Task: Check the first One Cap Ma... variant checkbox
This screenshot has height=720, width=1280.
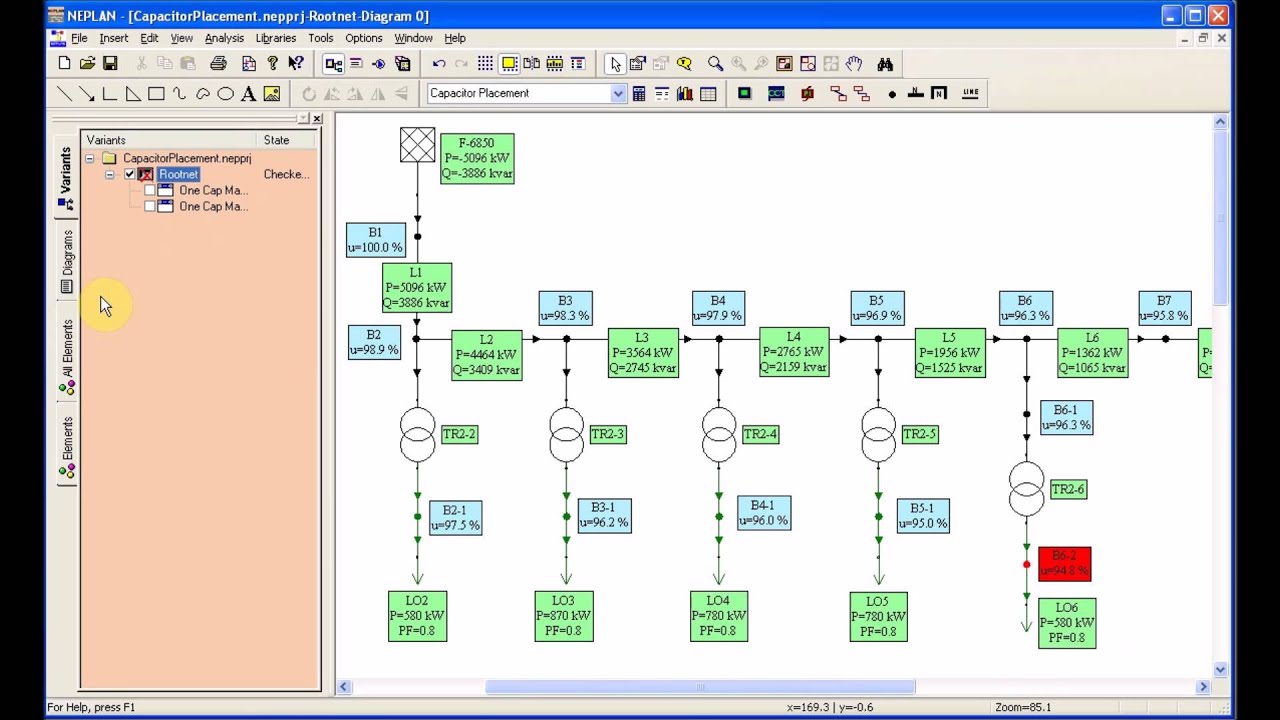Action: pyautogui.click(x=150, y=190)
